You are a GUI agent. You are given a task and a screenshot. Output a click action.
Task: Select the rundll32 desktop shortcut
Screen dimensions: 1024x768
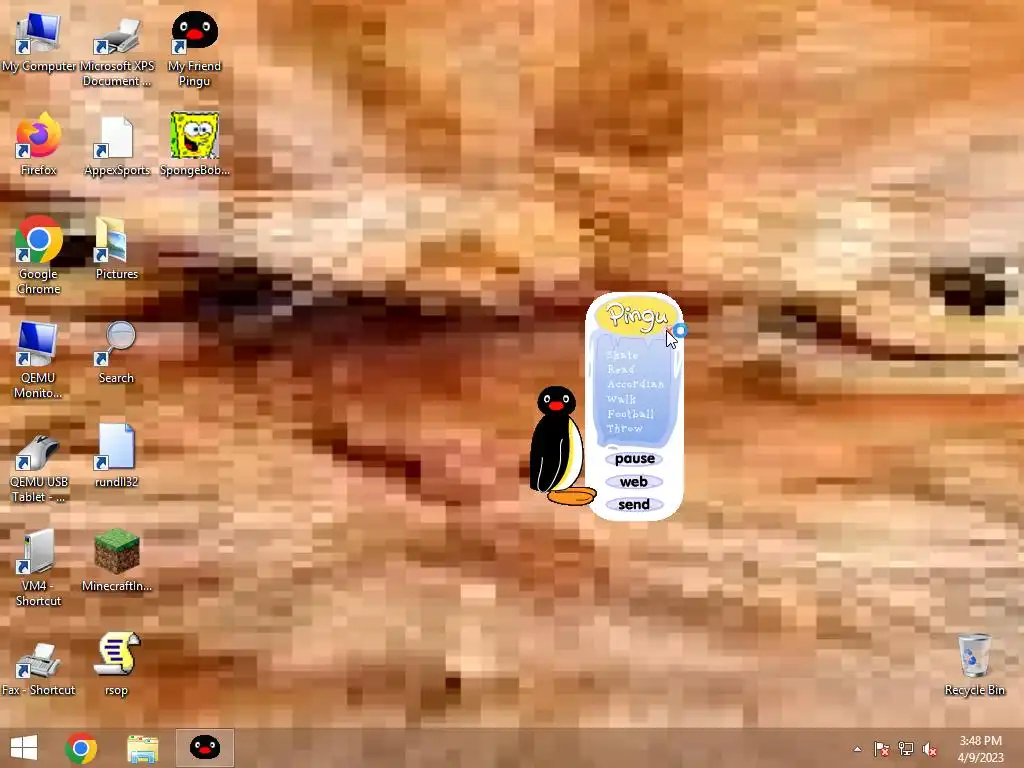[x=116, y=456]
